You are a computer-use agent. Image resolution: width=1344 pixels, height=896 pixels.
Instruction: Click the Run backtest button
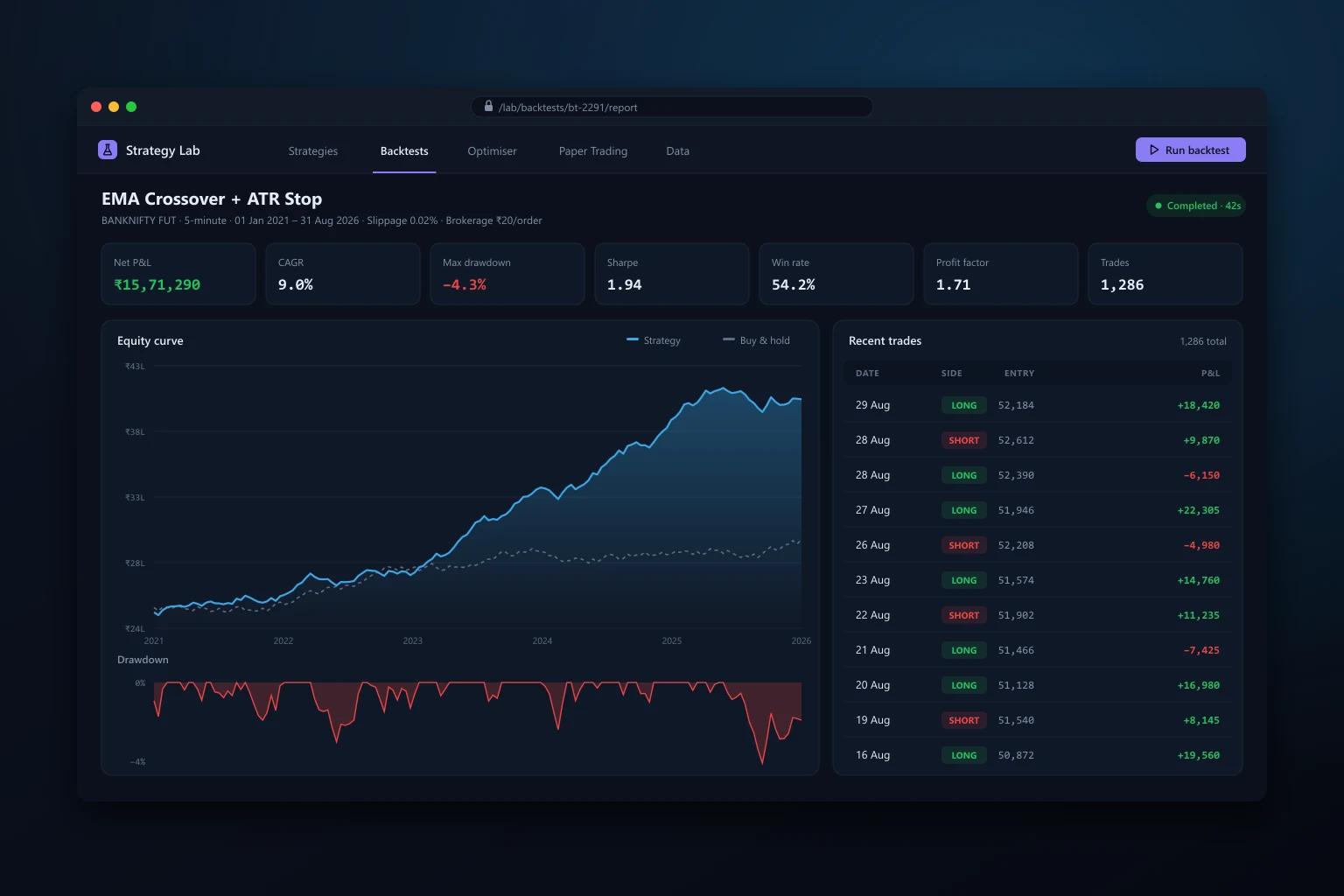[1191, 150]
